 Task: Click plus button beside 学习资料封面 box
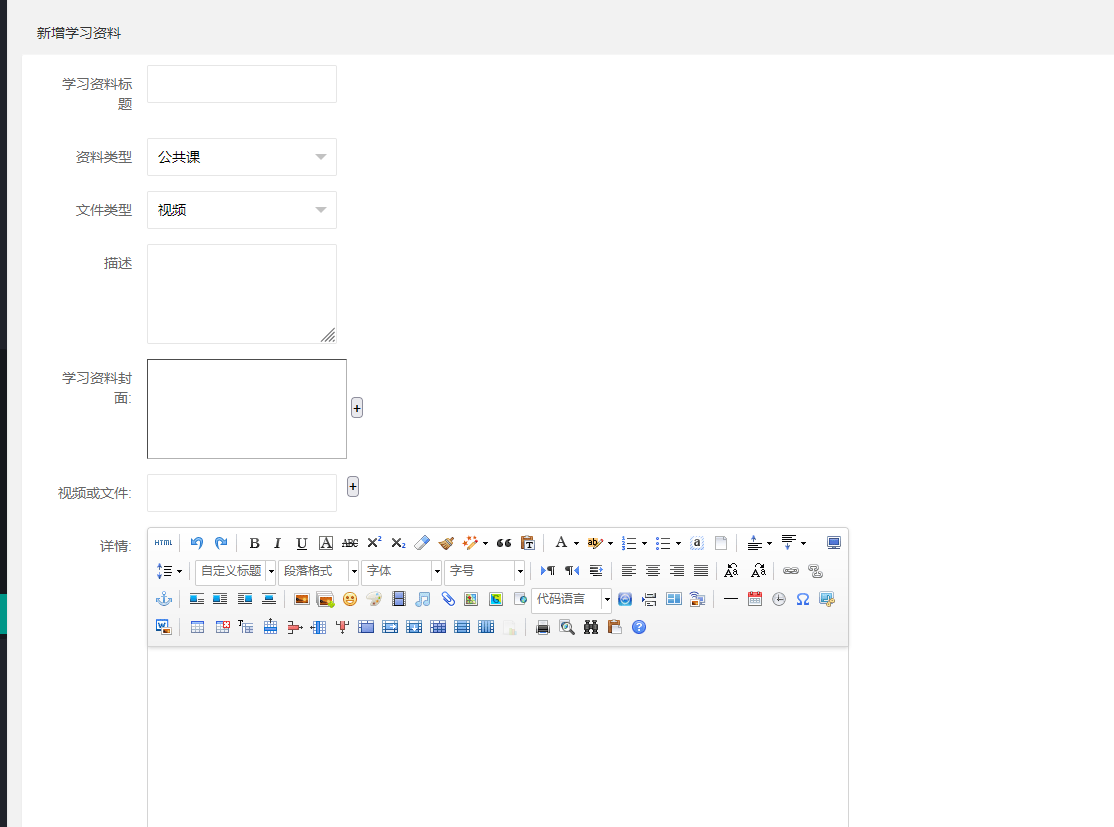[357, 408]
